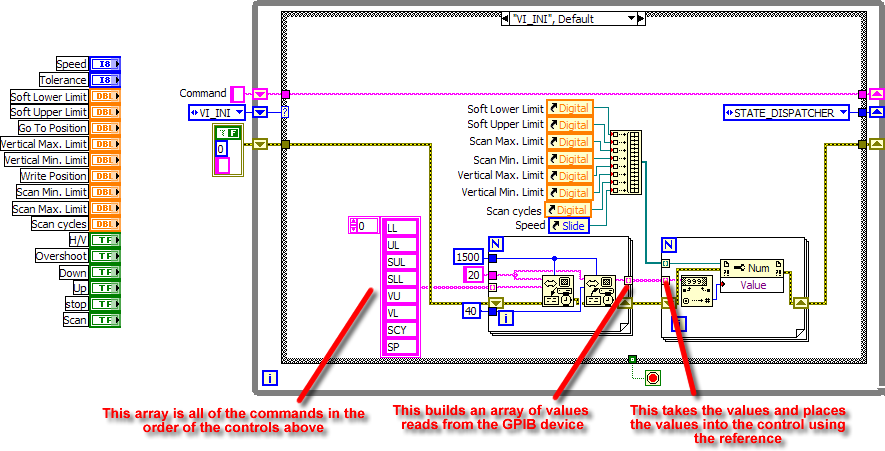Go to previous case with left arrow
Screen dimensions: 885x451
[x=506, y=19]
